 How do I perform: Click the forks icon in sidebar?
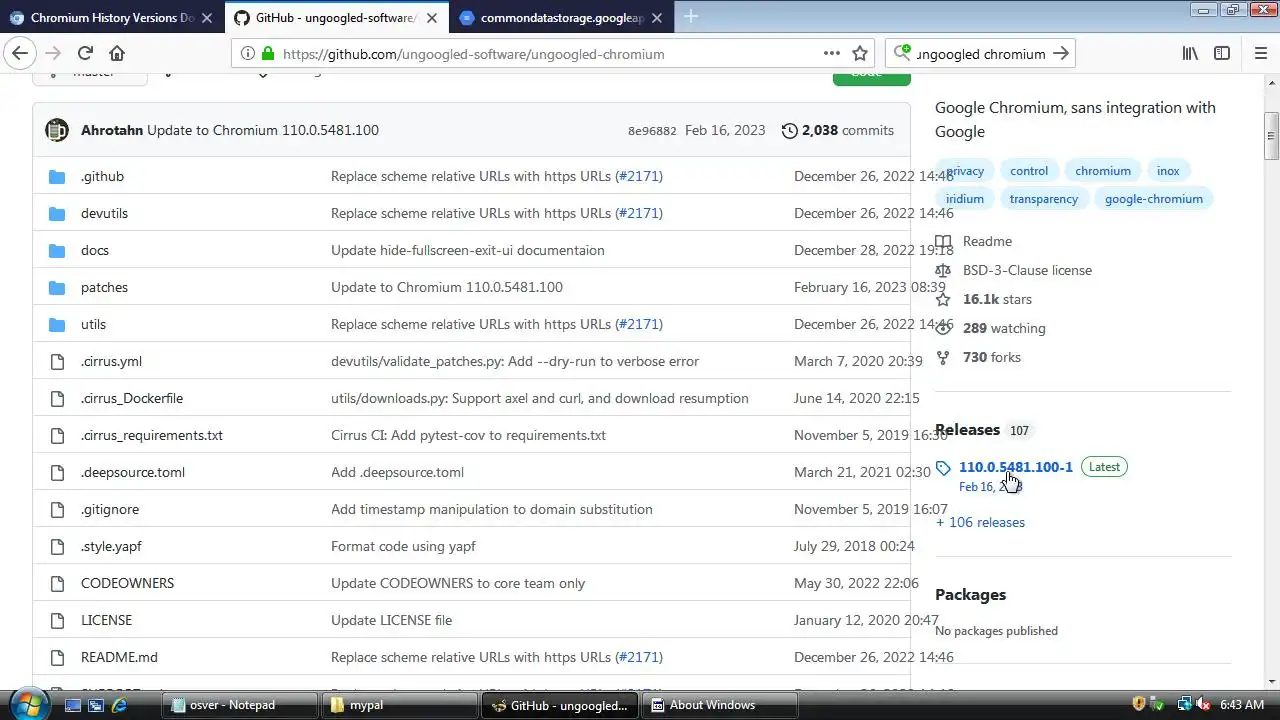coord(943,358)
